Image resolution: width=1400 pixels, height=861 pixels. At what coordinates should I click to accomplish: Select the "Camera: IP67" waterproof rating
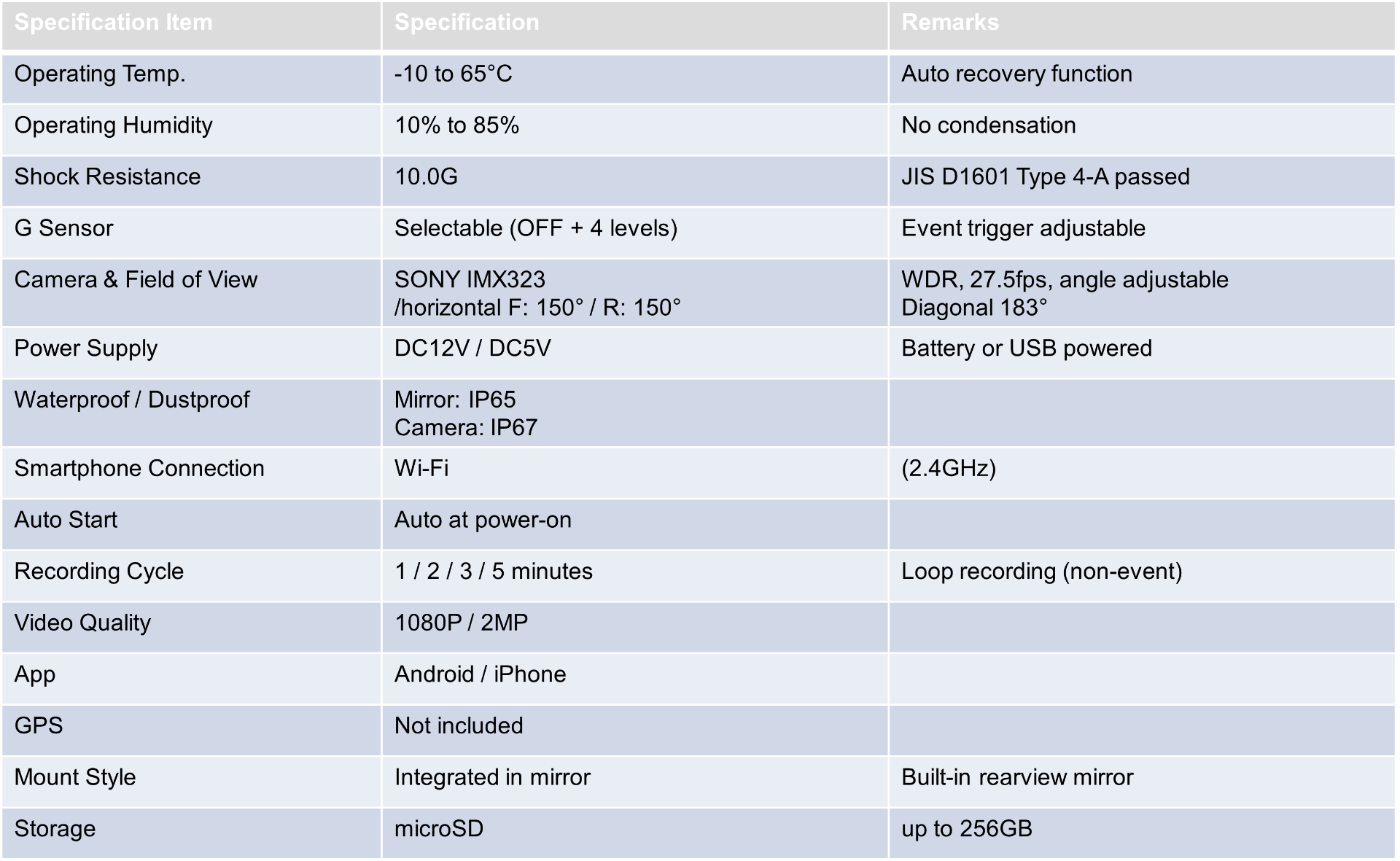tap(465, 427)
